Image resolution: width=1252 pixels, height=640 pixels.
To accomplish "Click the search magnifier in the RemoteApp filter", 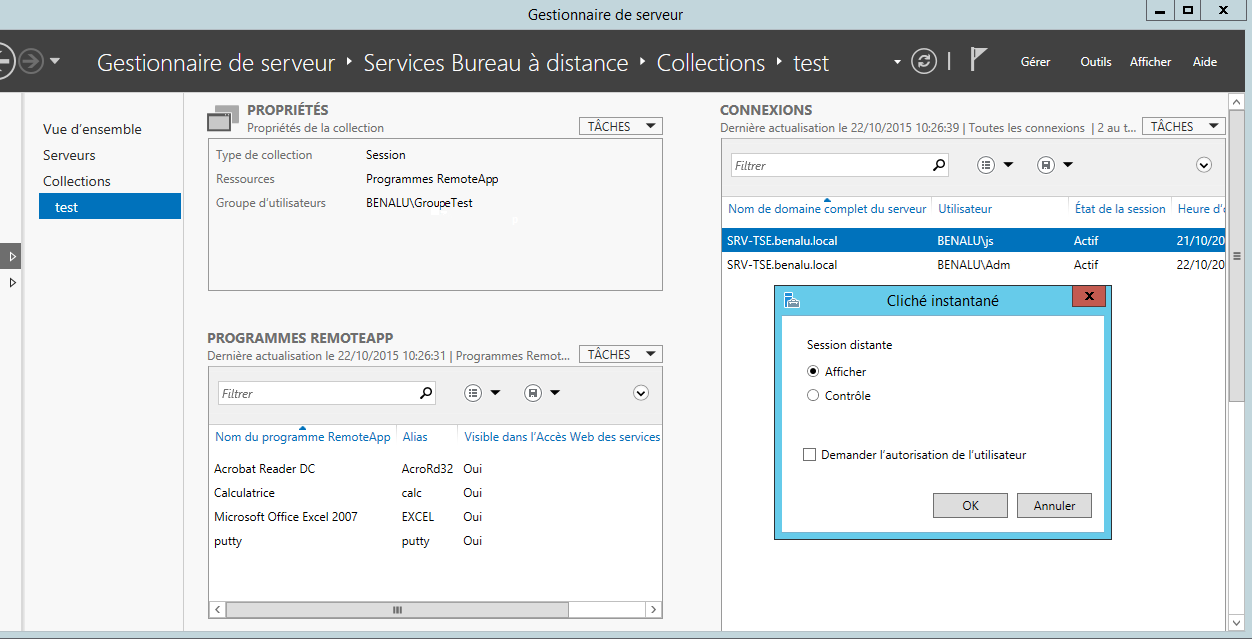I will pos(426,393).
